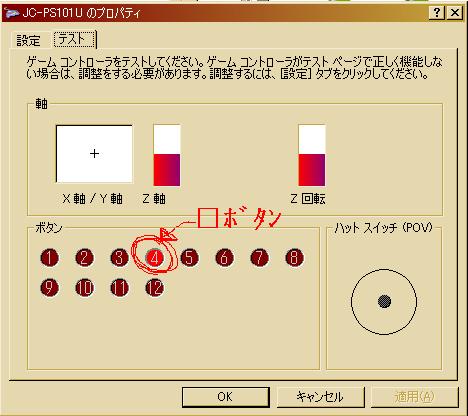Click button indicator number 2

coord(84,258)
